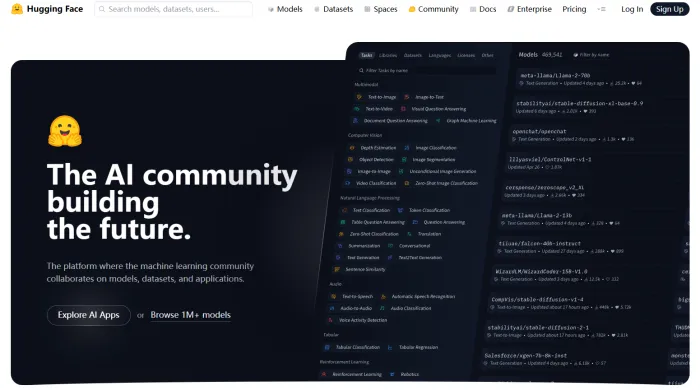
Task: Select the Reinforcement Learning task label
Action: (x=357, y=374)
